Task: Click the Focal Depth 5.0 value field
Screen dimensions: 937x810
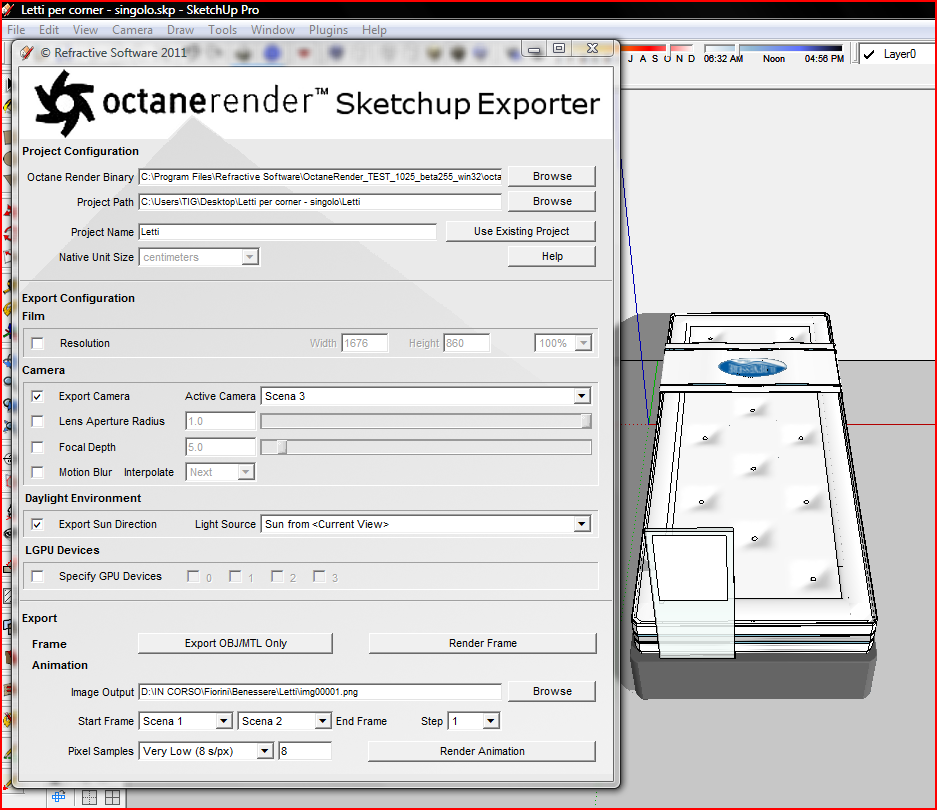Action: (x=221, y=447)
